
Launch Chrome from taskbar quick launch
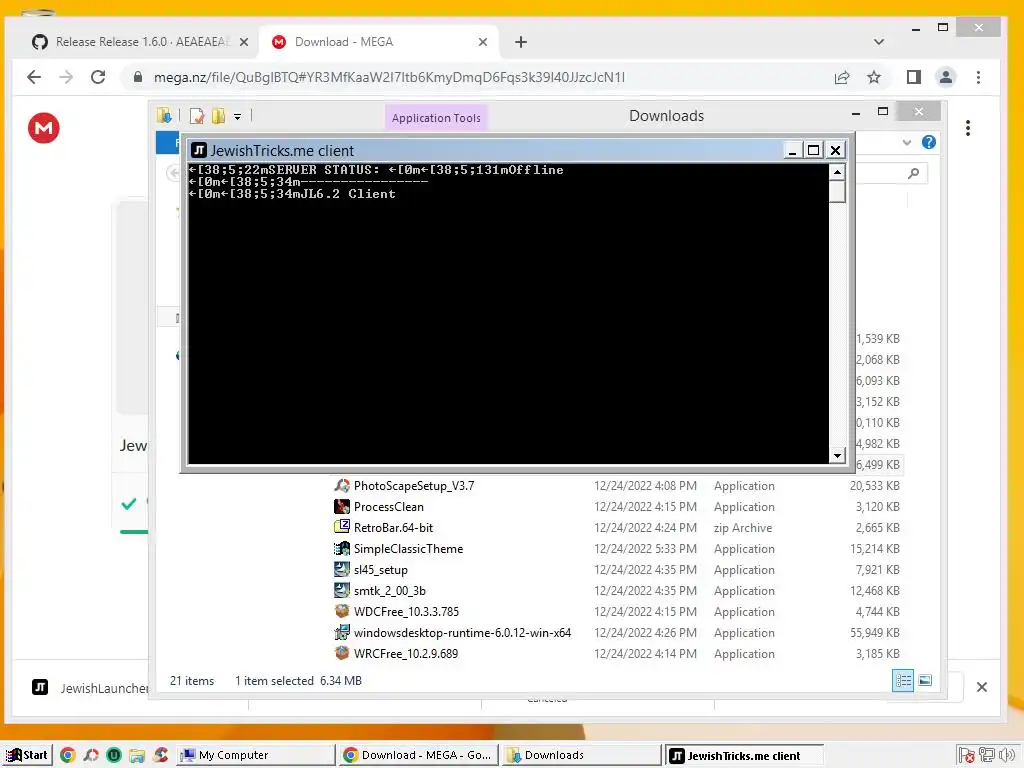point(67,755)
